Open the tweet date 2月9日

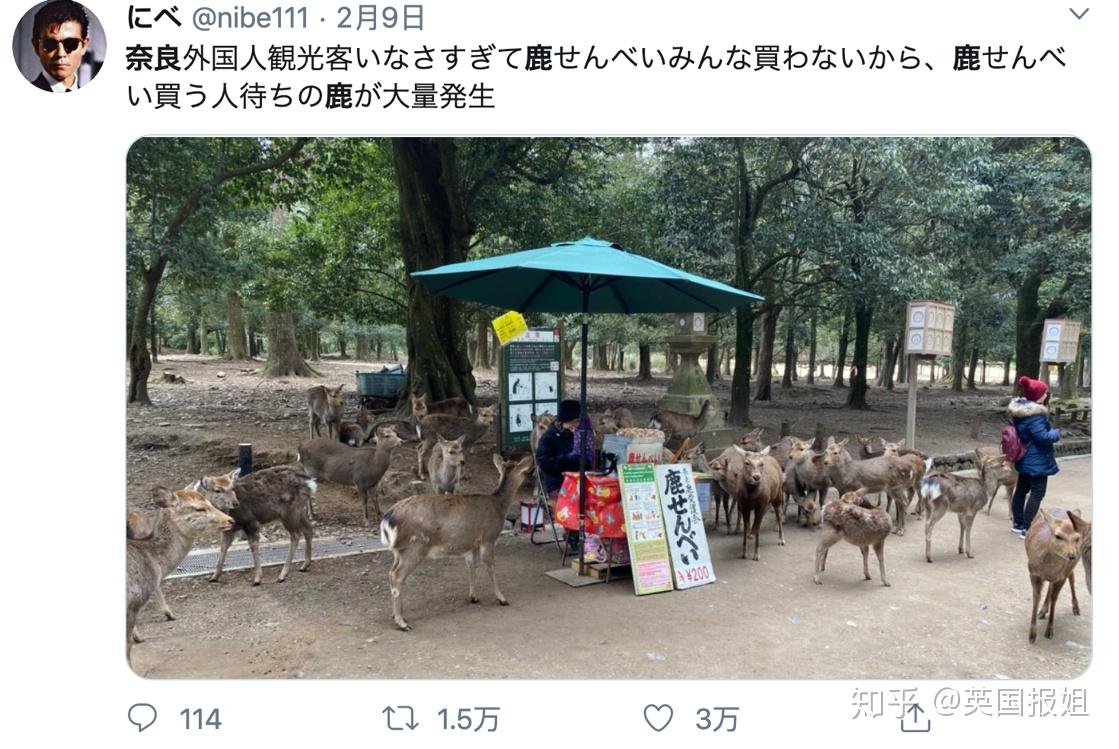point(380,18)
